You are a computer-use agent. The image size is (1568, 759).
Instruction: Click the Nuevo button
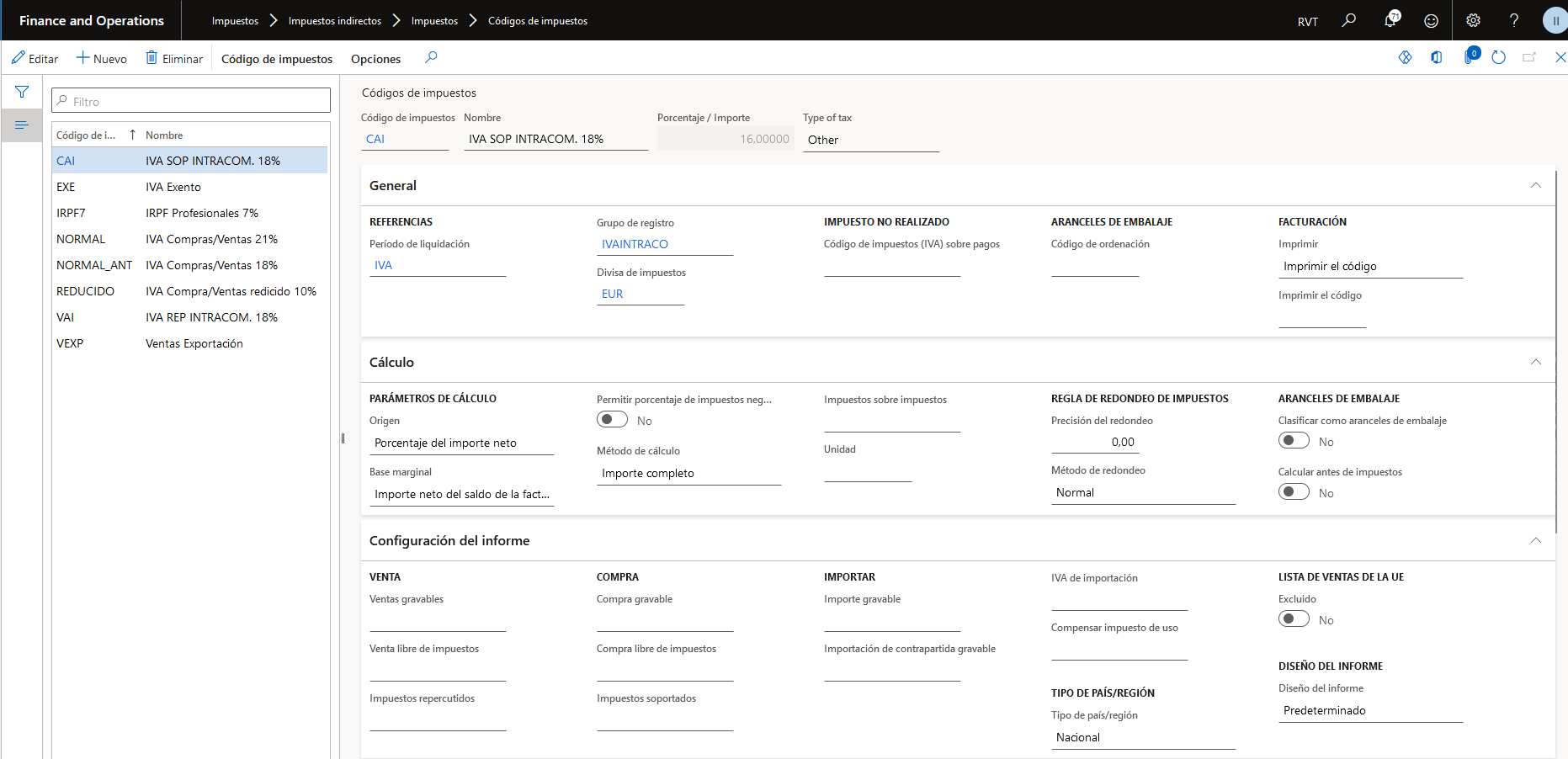pos(102,58)
